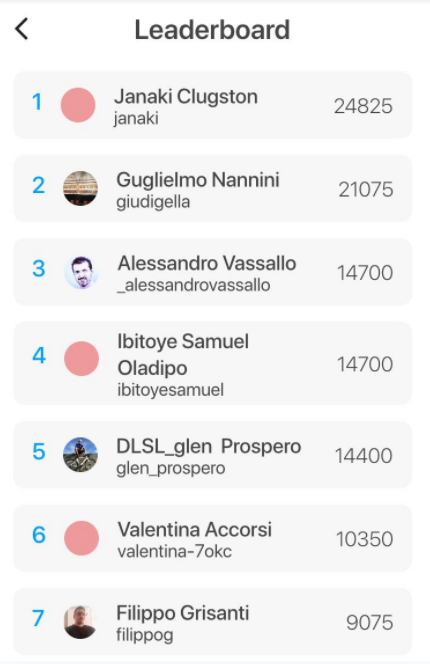View Guglielmo Nannini's profile photo
The height and width of the screenshot is (664, 430).
click(80, 188)
